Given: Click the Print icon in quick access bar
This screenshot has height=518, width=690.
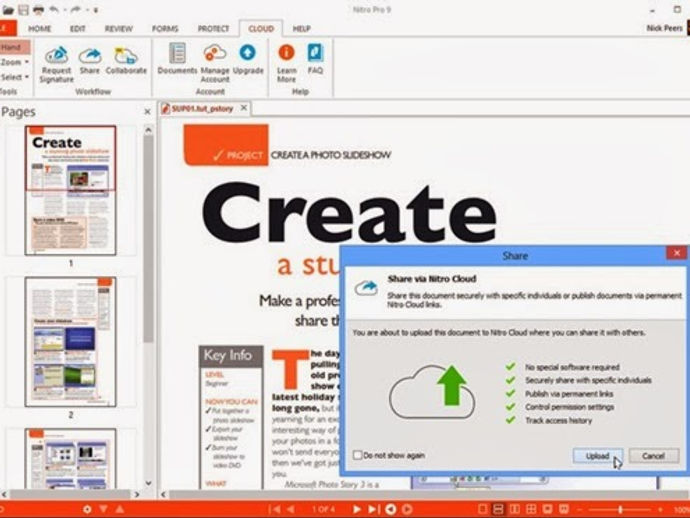Looking at the screenshot, I should coord(38,10).
